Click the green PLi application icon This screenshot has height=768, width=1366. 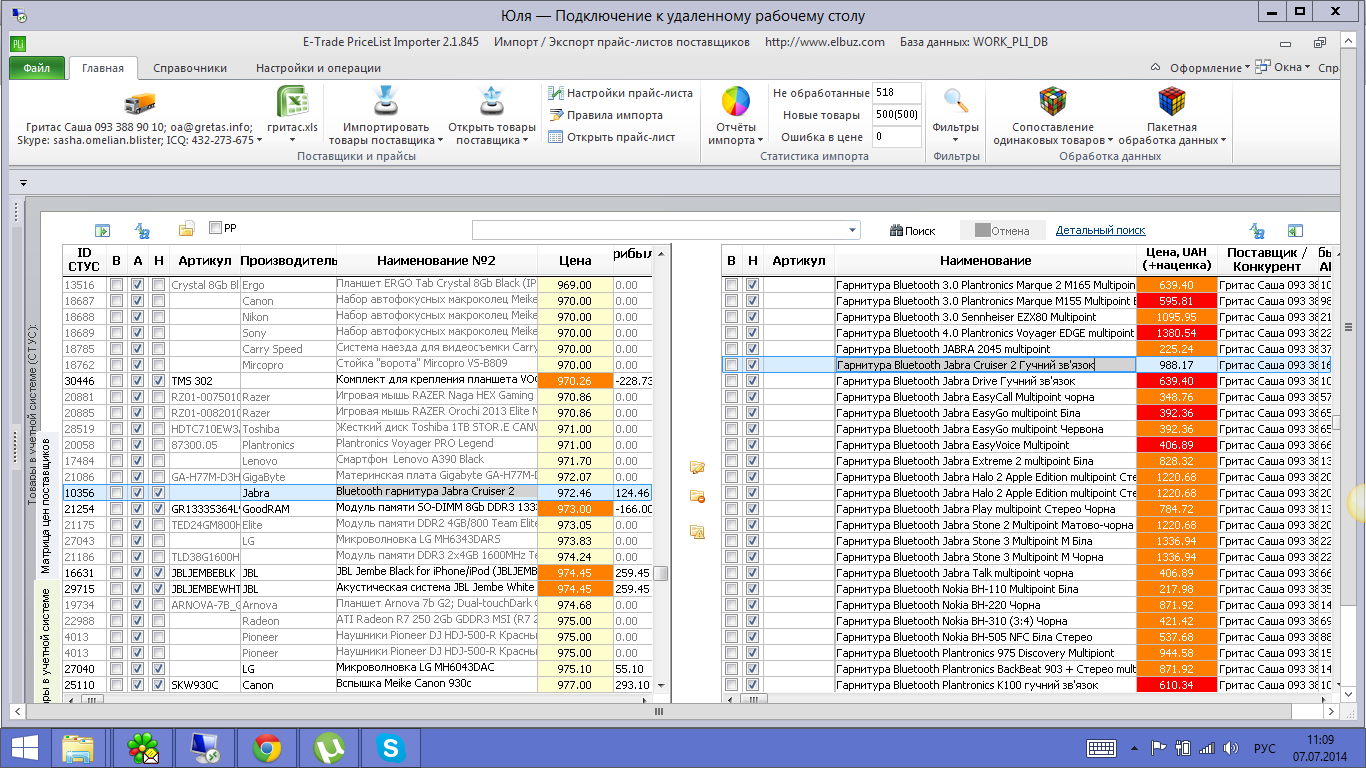(19, 43)
